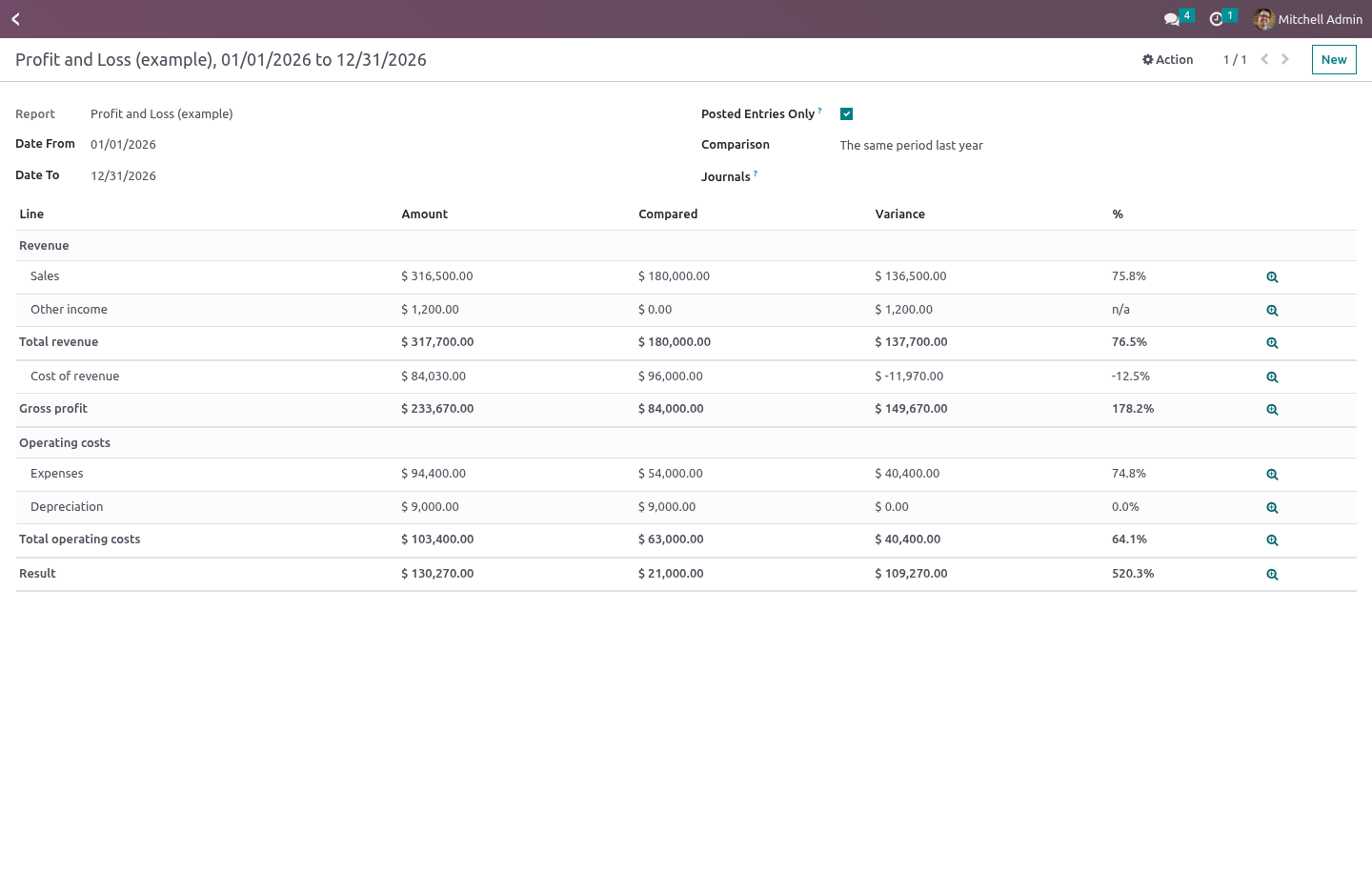Click the Variance column header
The height and width of the screenshot is (896, 1372).
900,214
